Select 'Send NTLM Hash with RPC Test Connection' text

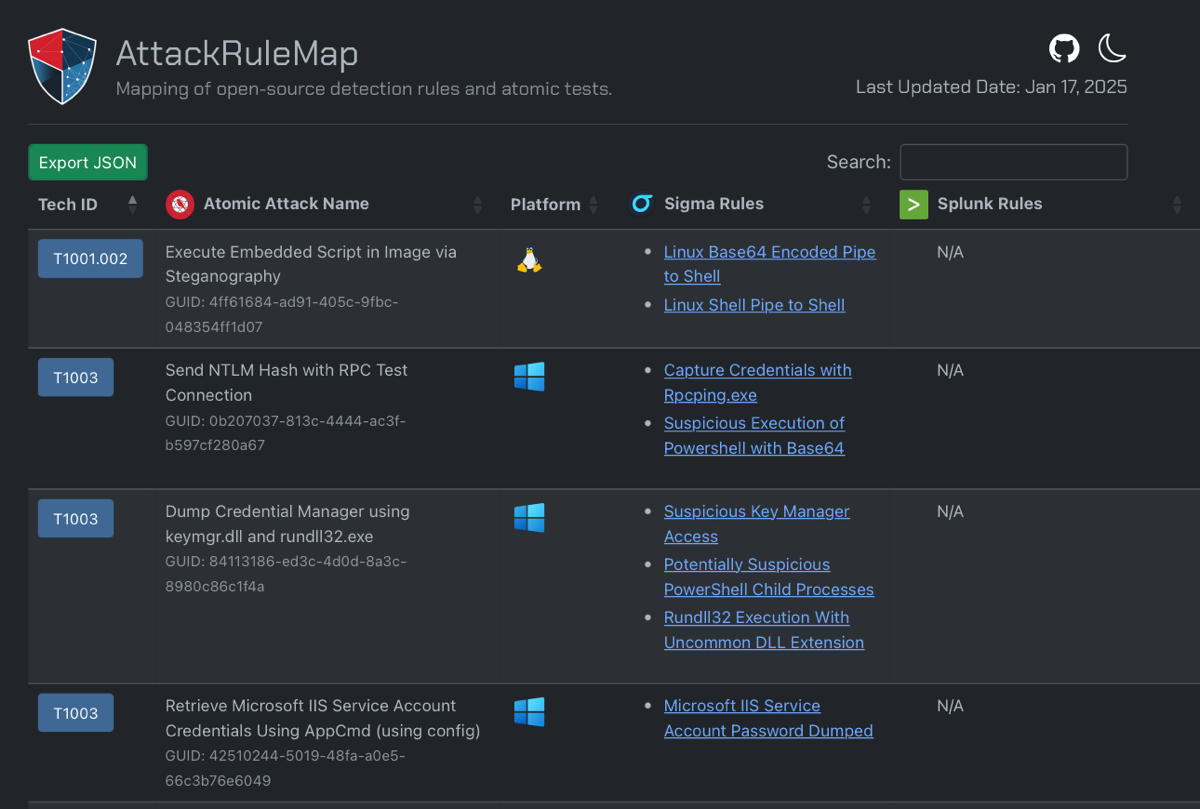(287, 382)
